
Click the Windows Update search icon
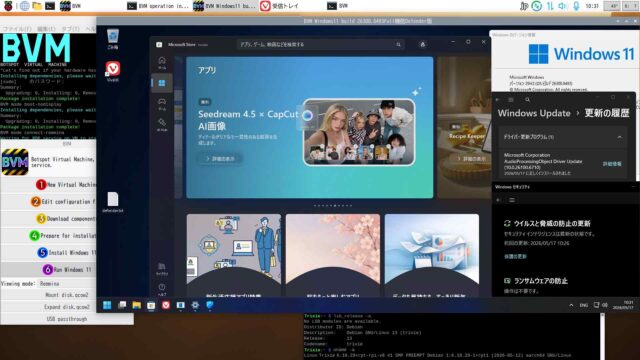click(527, 100)
